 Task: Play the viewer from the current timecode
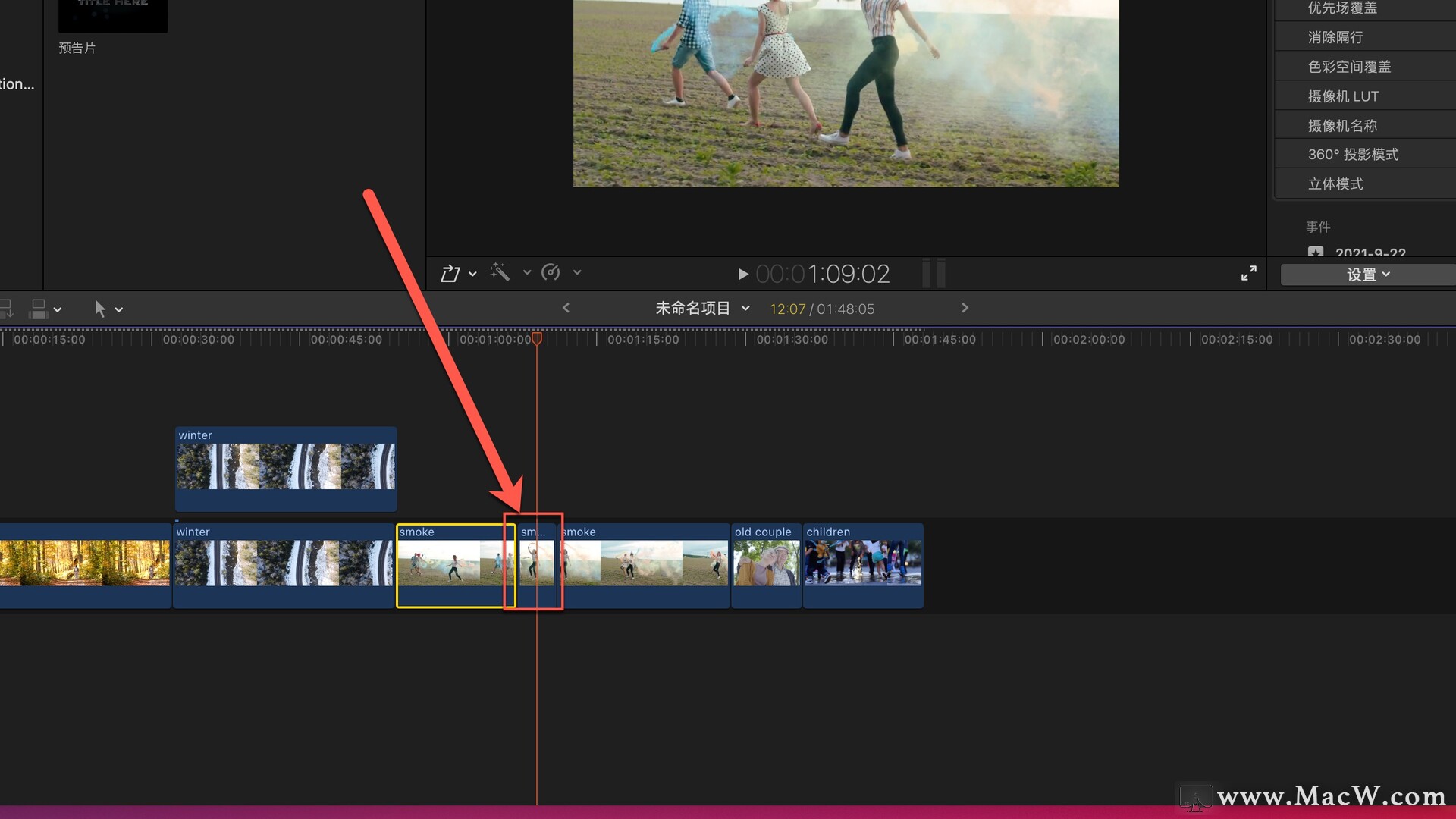pos(743,274)
